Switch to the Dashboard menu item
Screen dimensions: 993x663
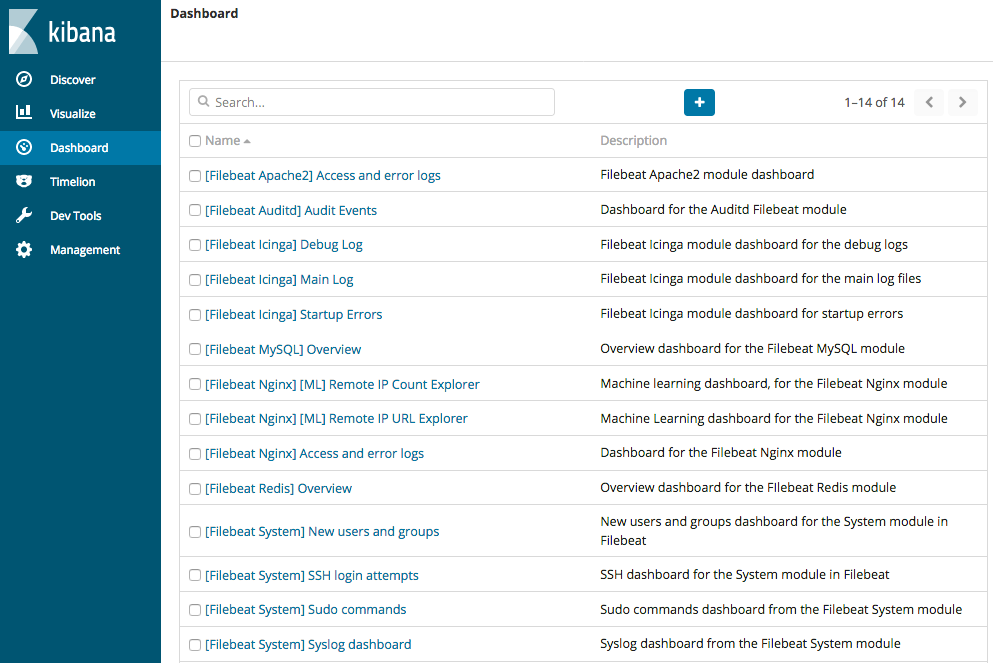(78, 147)
